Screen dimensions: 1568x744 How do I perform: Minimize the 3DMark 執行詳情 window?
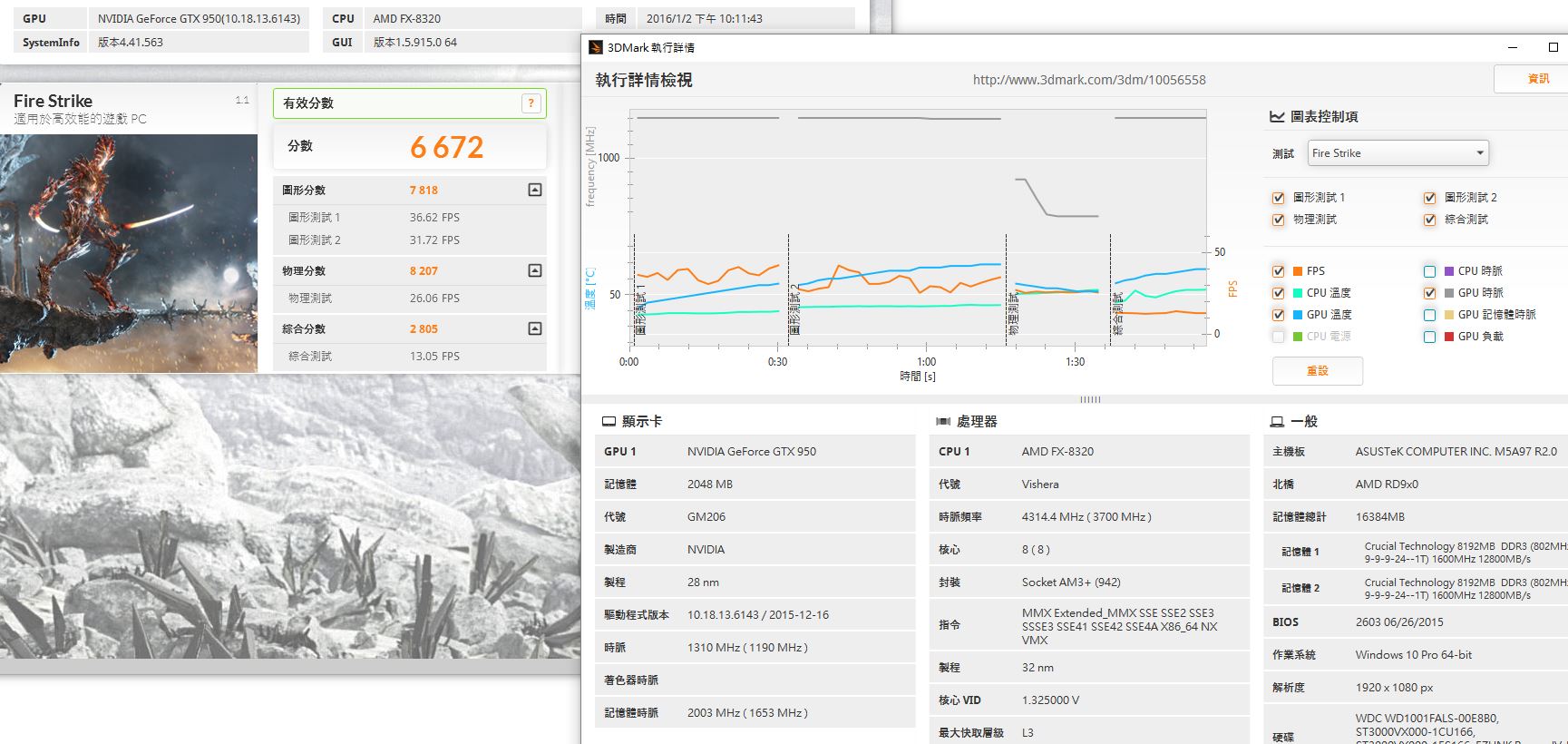click(1513, 47)
